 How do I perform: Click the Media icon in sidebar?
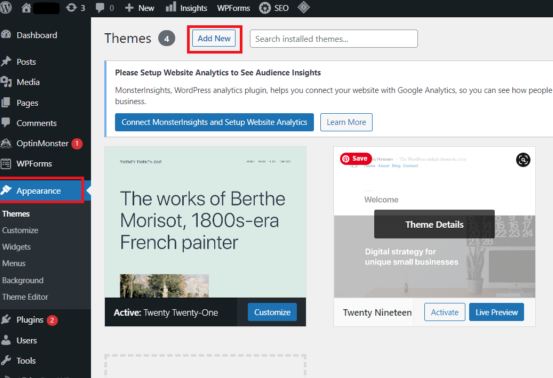[x=6, y=82]
